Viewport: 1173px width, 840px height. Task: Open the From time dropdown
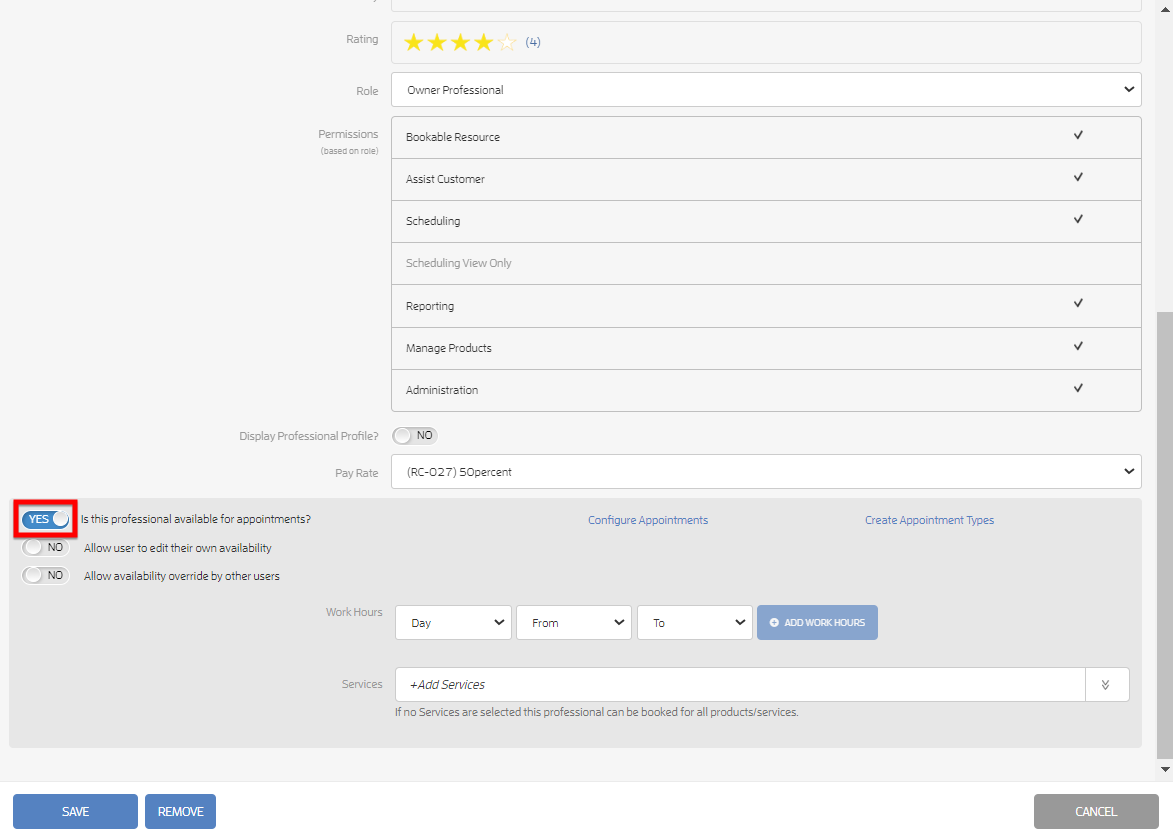click(x=574, y=622)
